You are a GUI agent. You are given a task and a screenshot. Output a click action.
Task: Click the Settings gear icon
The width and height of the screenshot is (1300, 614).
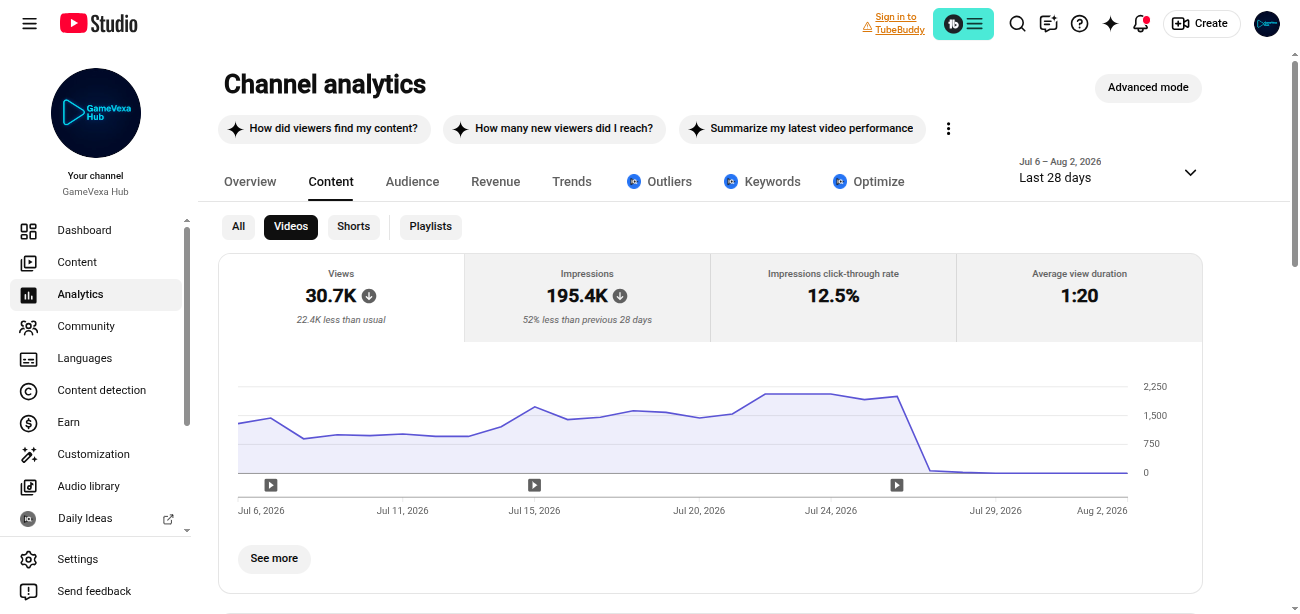pyautogui.click(x=29, y=560)
